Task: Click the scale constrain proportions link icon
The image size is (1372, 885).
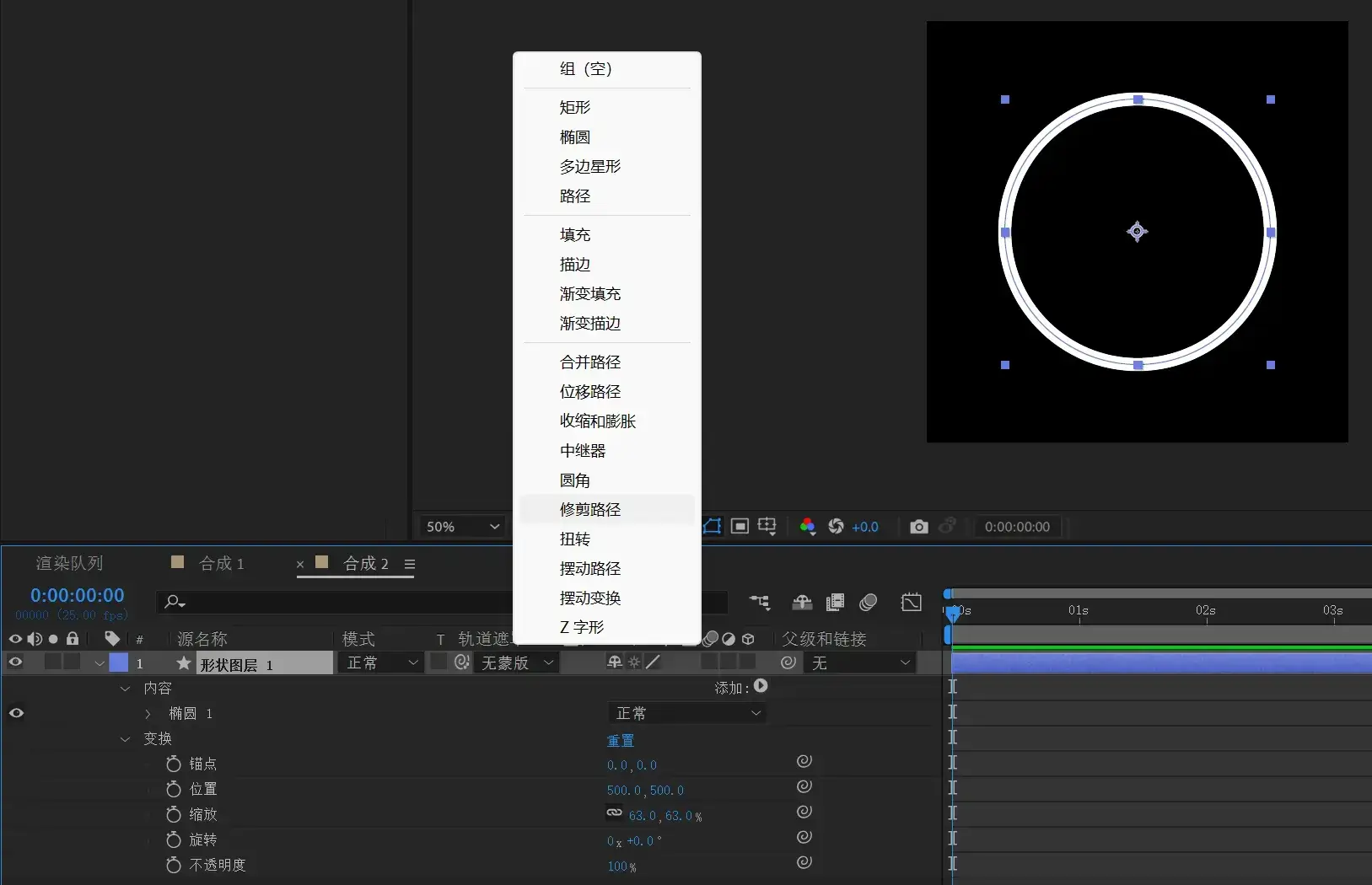Action: click(x=615, y=813)
